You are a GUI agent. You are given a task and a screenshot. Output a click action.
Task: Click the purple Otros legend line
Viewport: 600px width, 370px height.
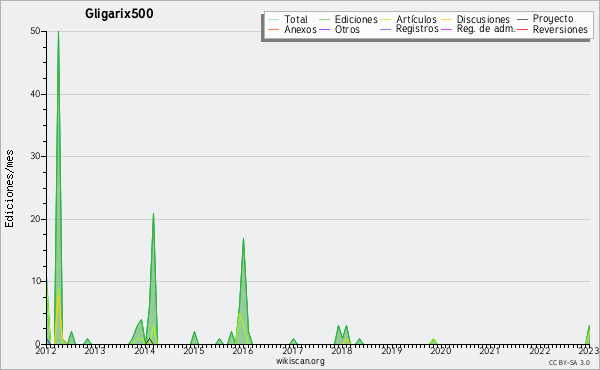[324, 29]
